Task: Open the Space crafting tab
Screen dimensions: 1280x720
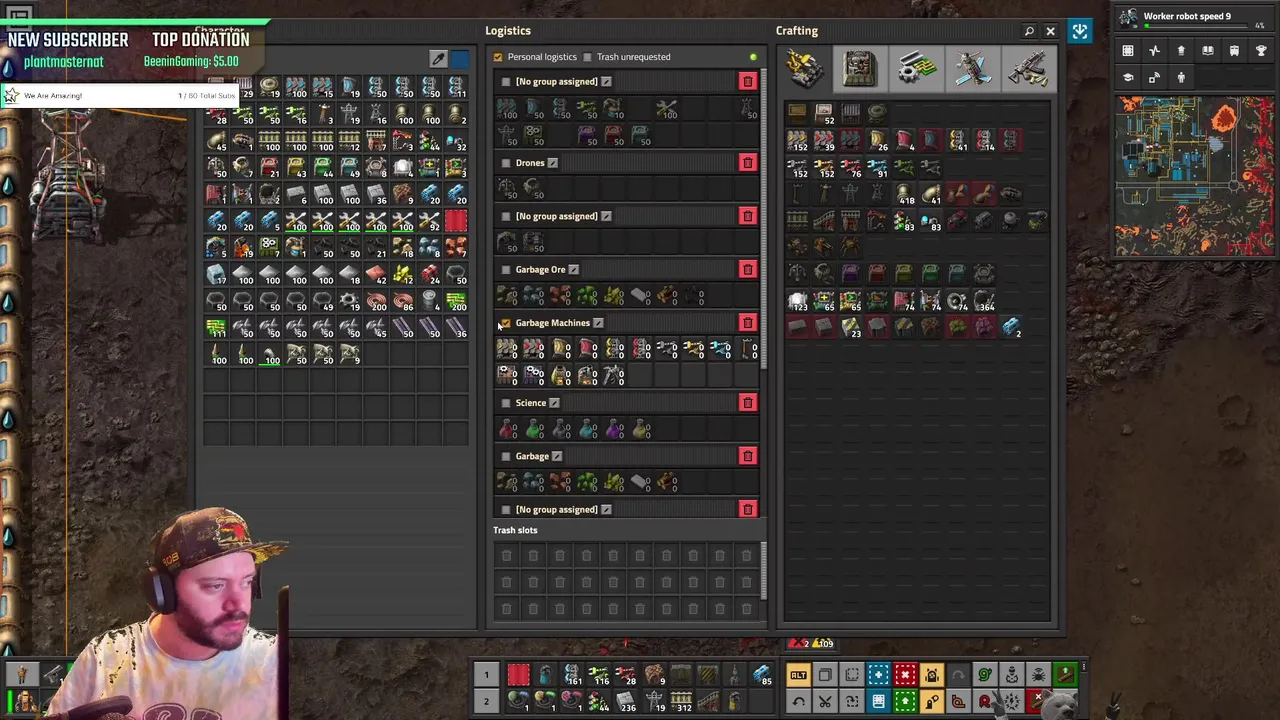Action: point(972,69)
